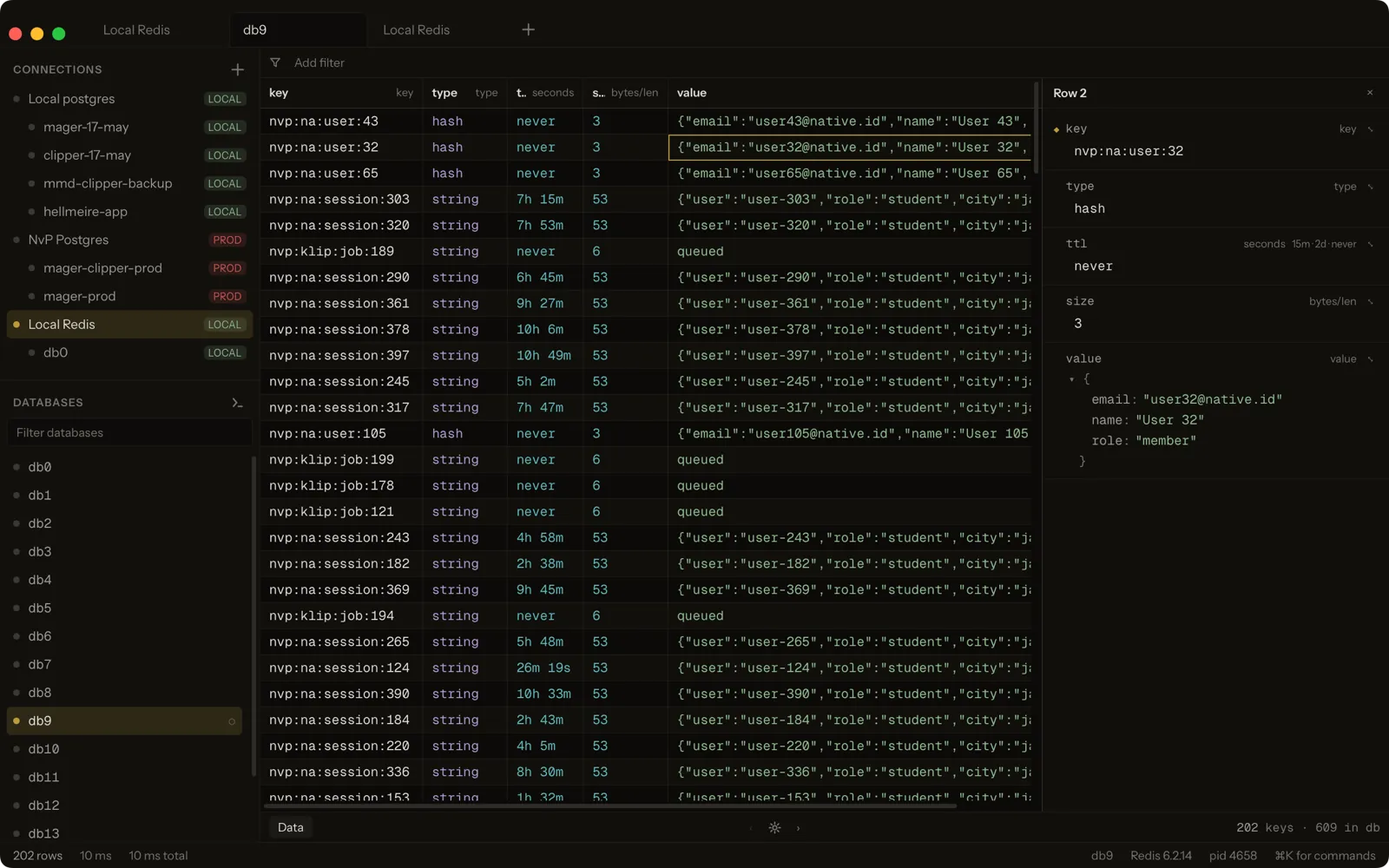Image resolution: width=1389 pixels, height=868 pixels.
Task: Click the nvp:na:user:43 key cell
Action: 341,122
